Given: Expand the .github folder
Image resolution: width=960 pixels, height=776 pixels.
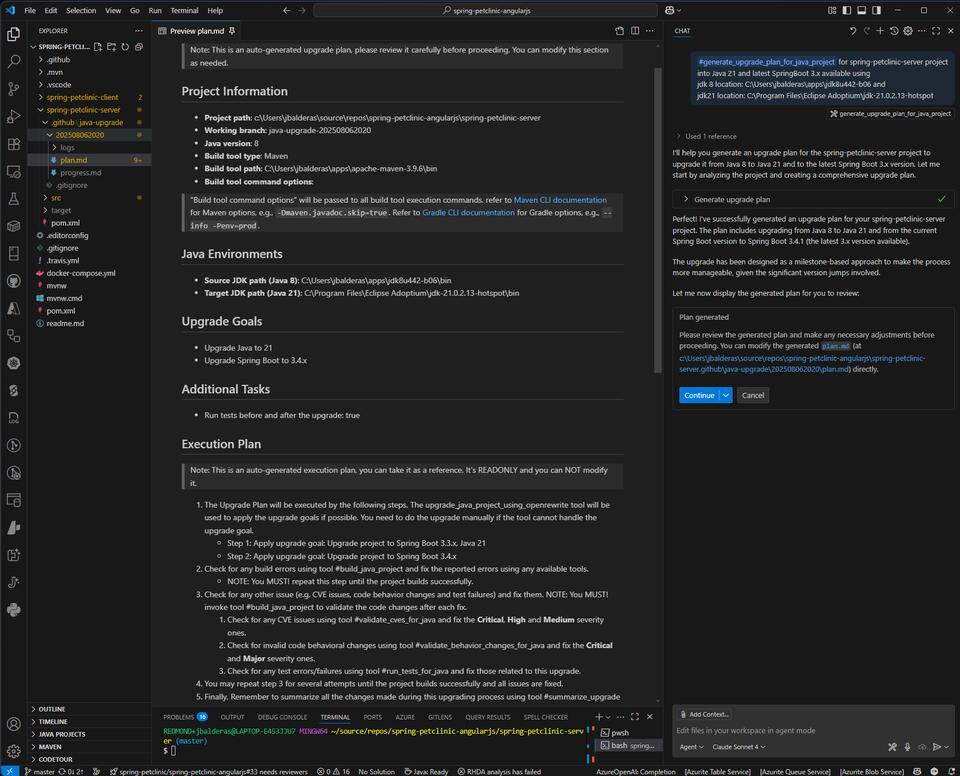Looking at the screenshot, I should point(89,59).
